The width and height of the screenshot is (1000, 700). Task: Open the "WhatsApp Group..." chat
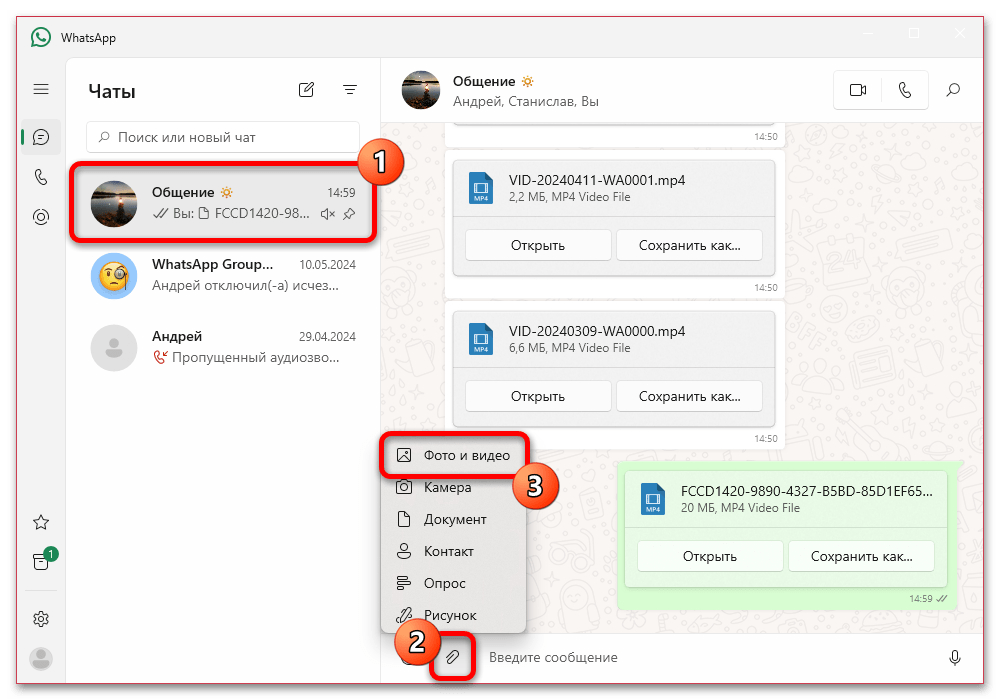click(223, 275)
